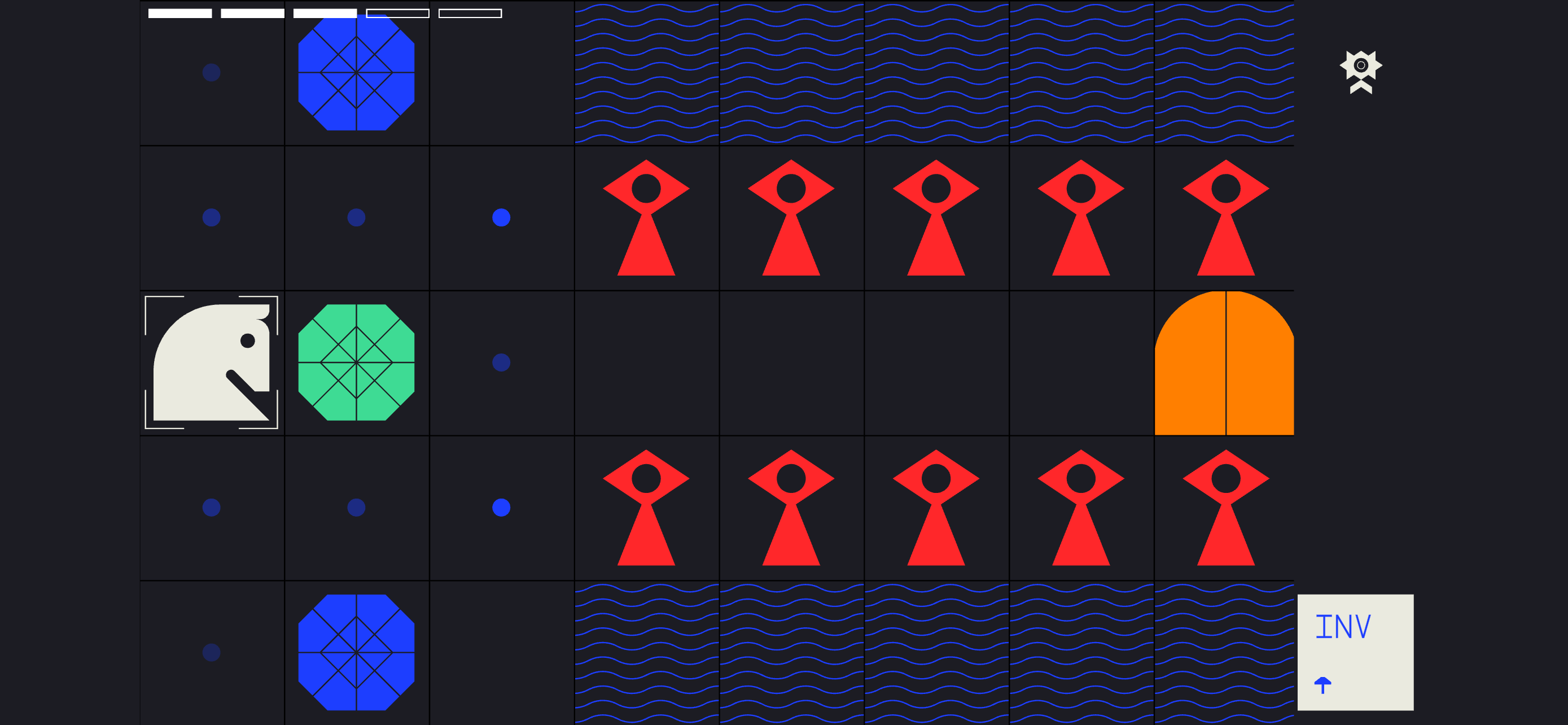Click the green octagon gem

coord(356,362)
